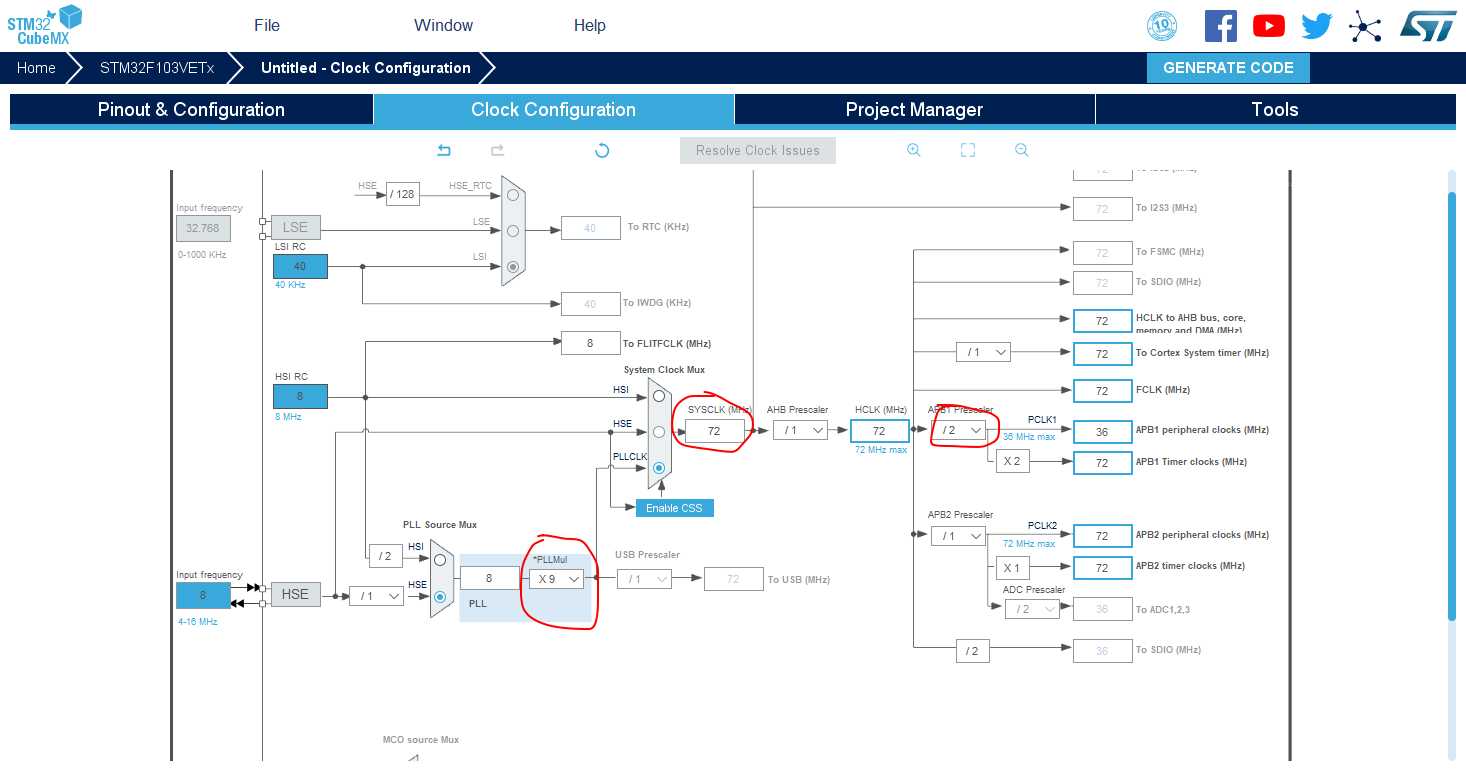Screen dimensions: 1466x771
Task: Undo the last clock change
Action: click(x=444, y=150)
